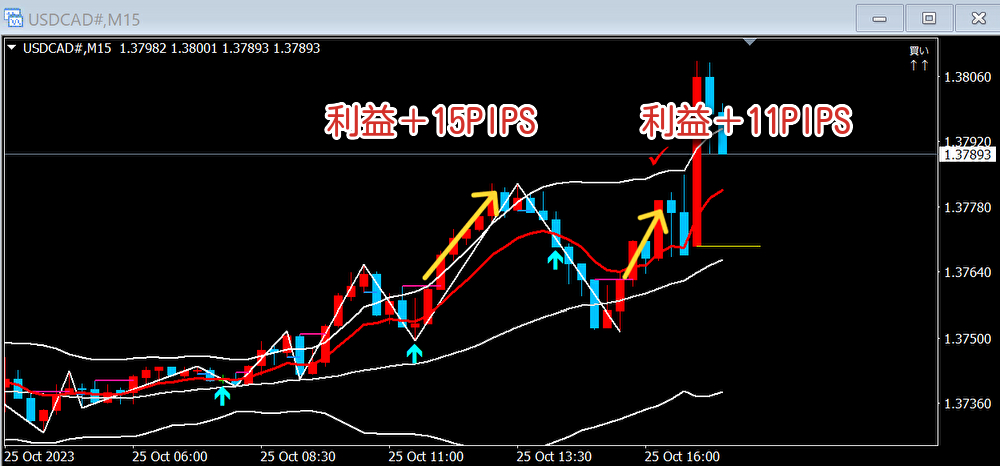
Task: Click the current price label 1.37893
Action: [967, 154]
